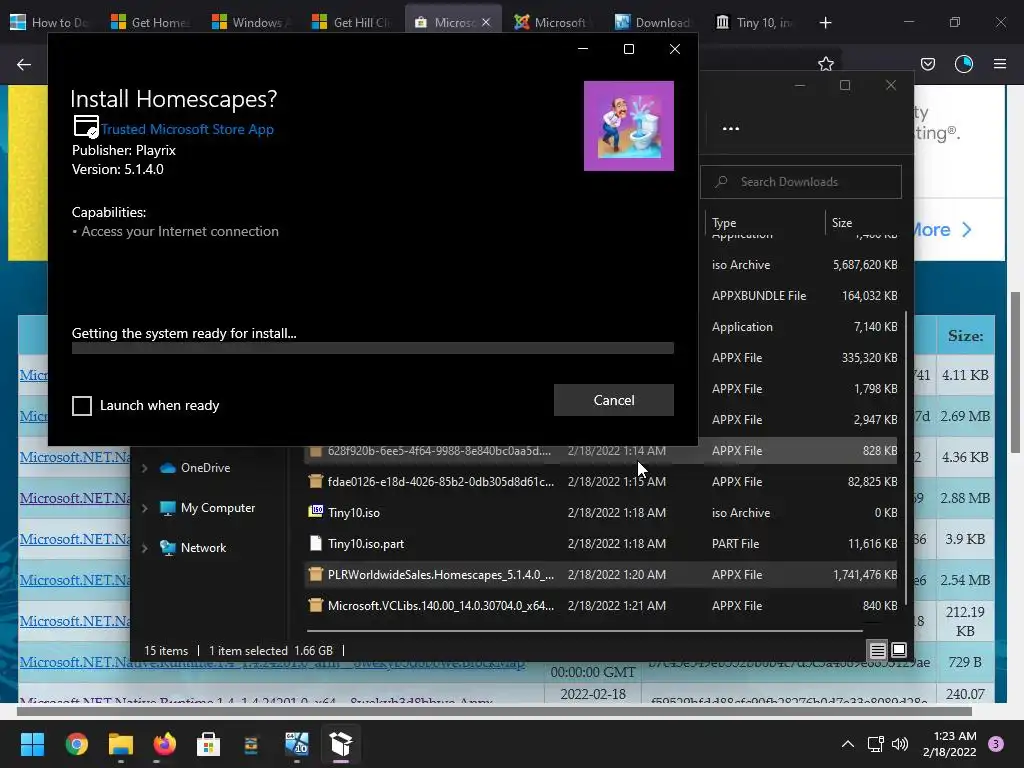Go back in Firefox
1024x768 pixels.
pyautogui.click(x=24, y=64)
